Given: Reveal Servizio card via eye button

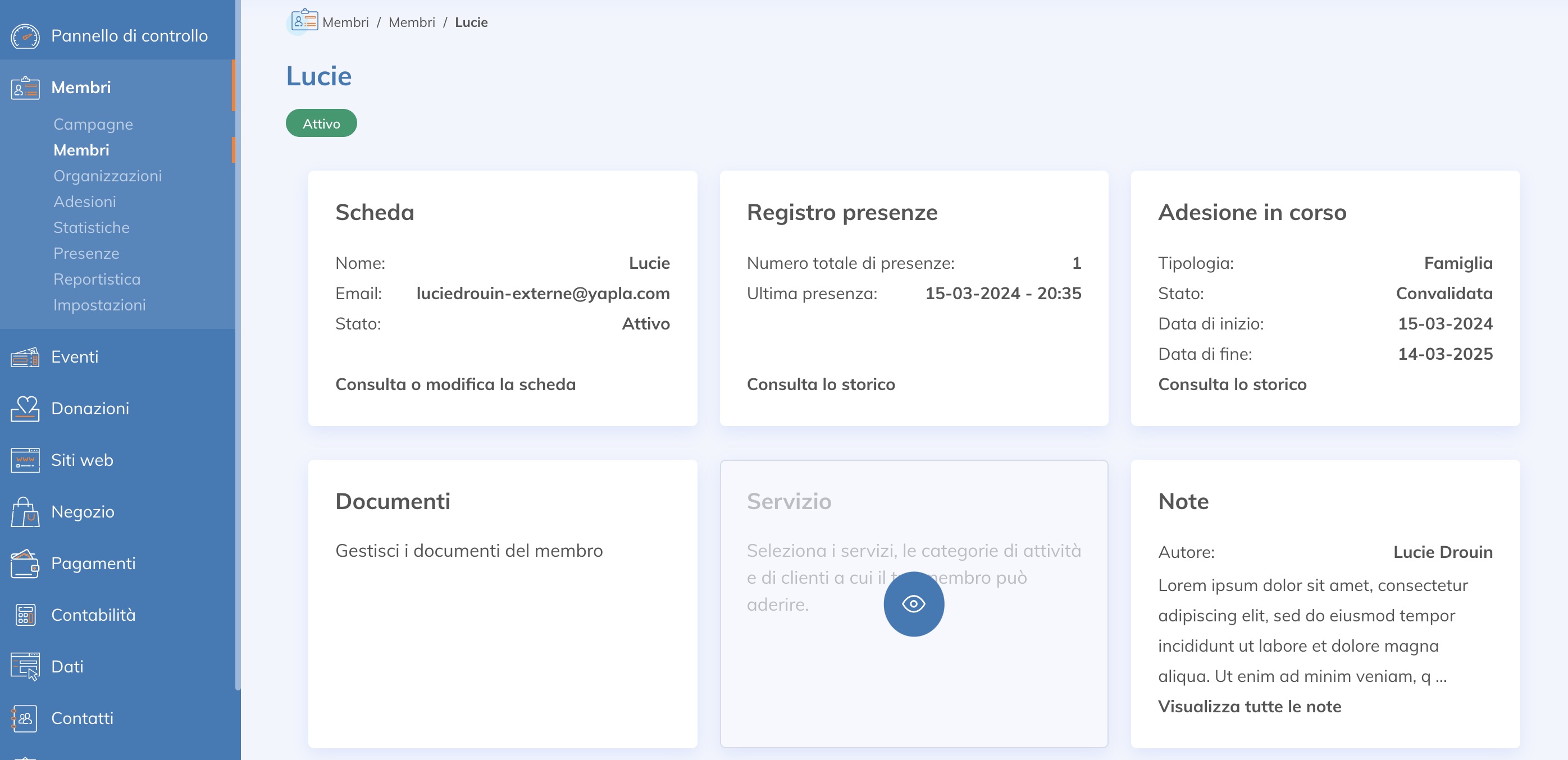Looking at the screenshot, I should 914,603.
